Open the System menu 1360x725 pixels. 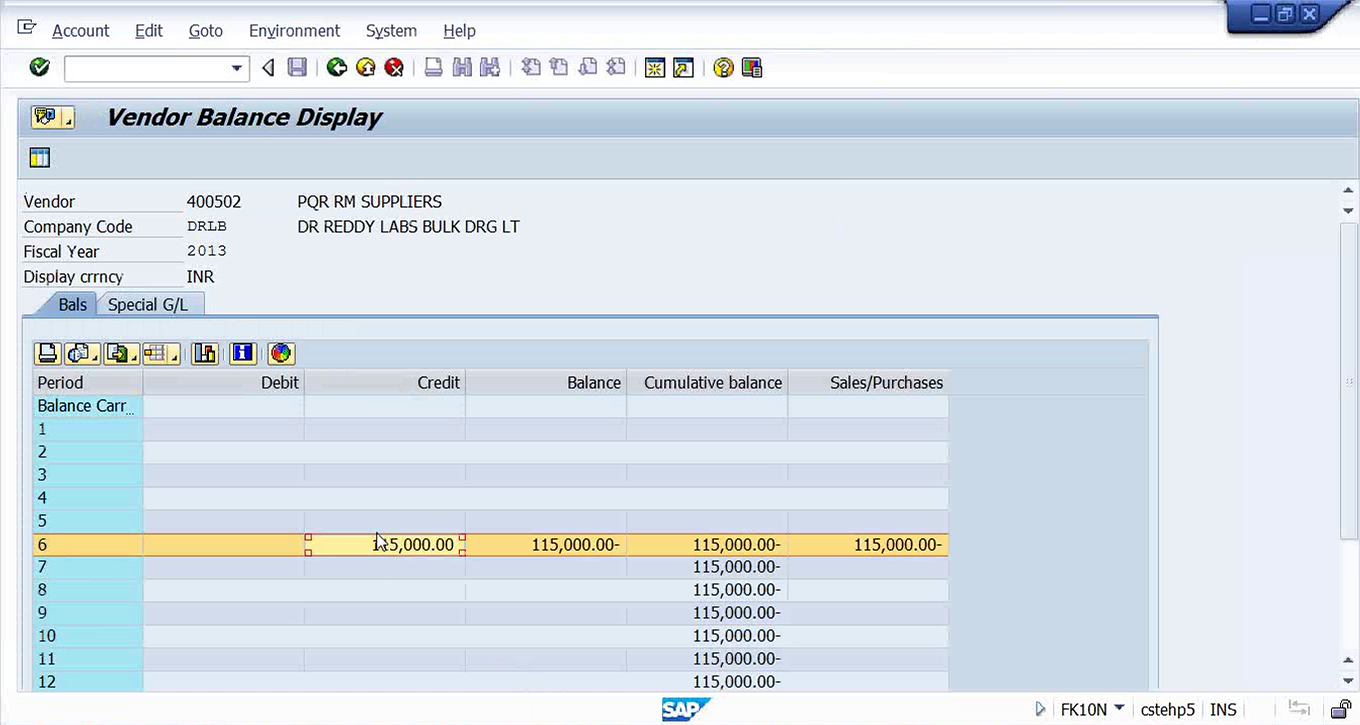tap(391, 31)
